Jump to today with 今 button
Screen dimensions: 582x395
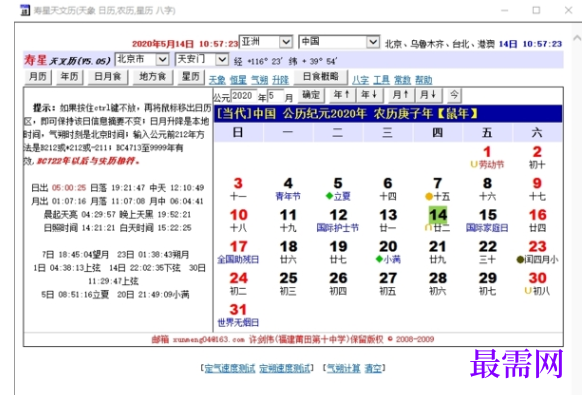(454, 95)
